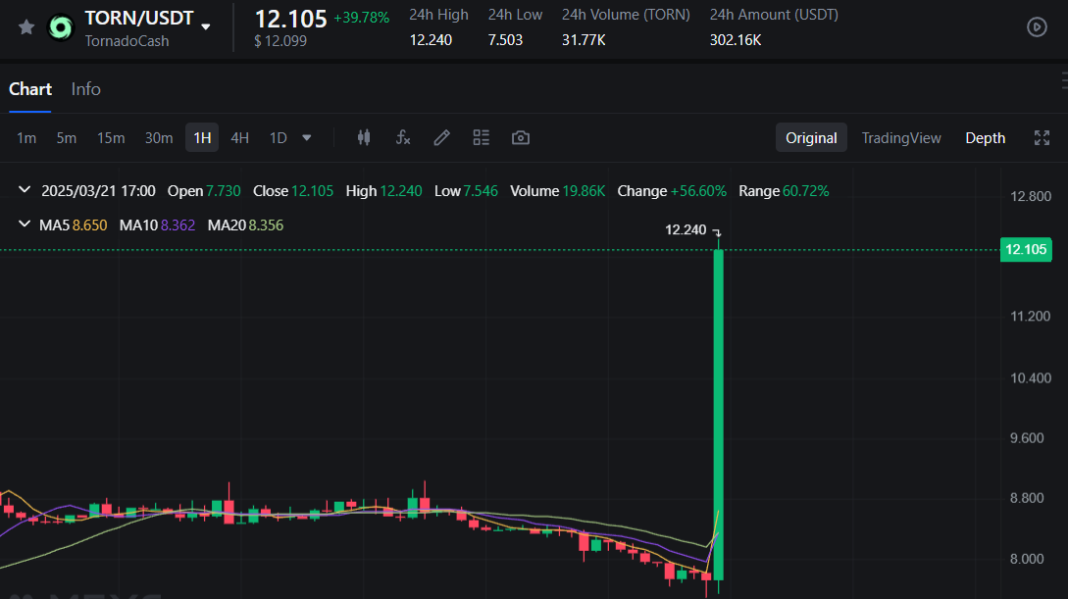This screenshot has height=599, width=1068.
Task: Collapse the OHLC data row chevron
Action: [x=24, y=191]
